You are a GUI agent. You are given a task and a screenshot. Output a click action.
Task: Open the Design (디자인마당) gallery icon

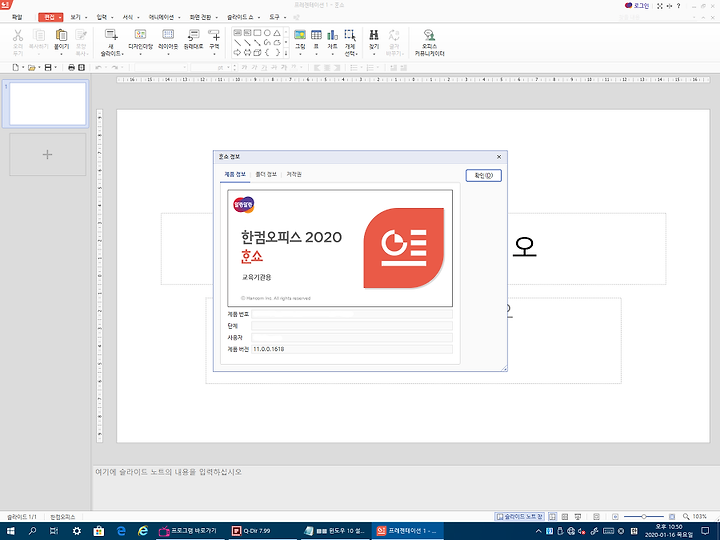pyautogui.click(x=140, y=35)
